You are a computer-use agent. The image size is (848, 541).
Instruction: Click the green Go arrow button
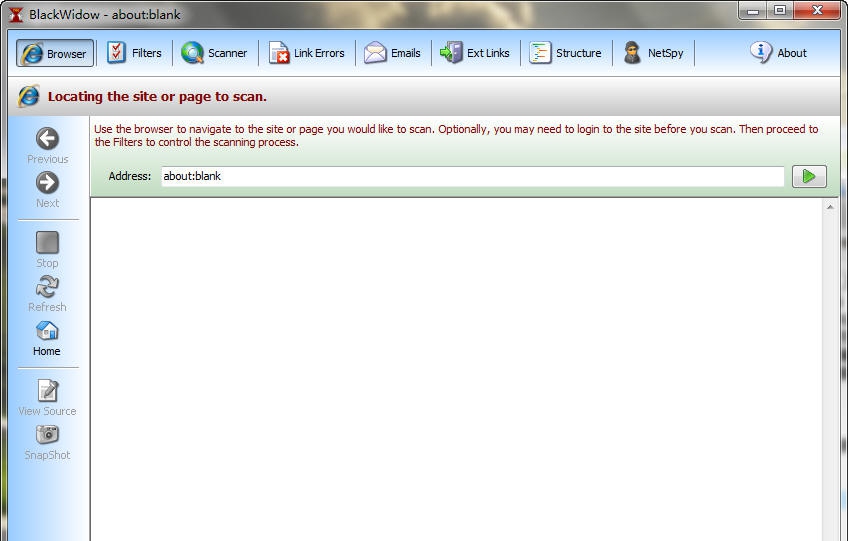[809, 176]
